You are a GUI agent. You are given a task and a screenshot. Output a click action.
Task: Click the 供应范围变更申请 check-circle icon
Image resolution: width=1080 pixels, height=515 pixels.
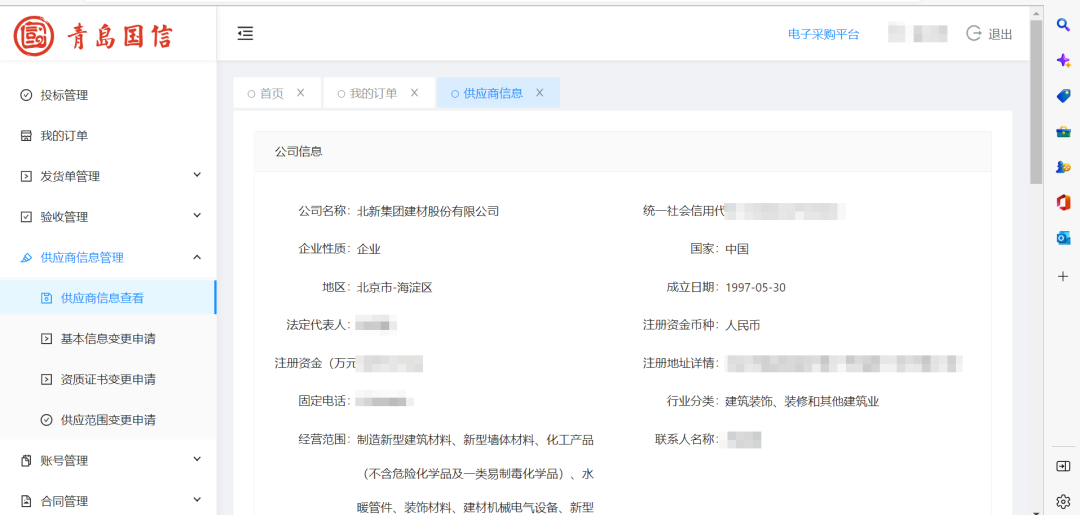point(47,420)
